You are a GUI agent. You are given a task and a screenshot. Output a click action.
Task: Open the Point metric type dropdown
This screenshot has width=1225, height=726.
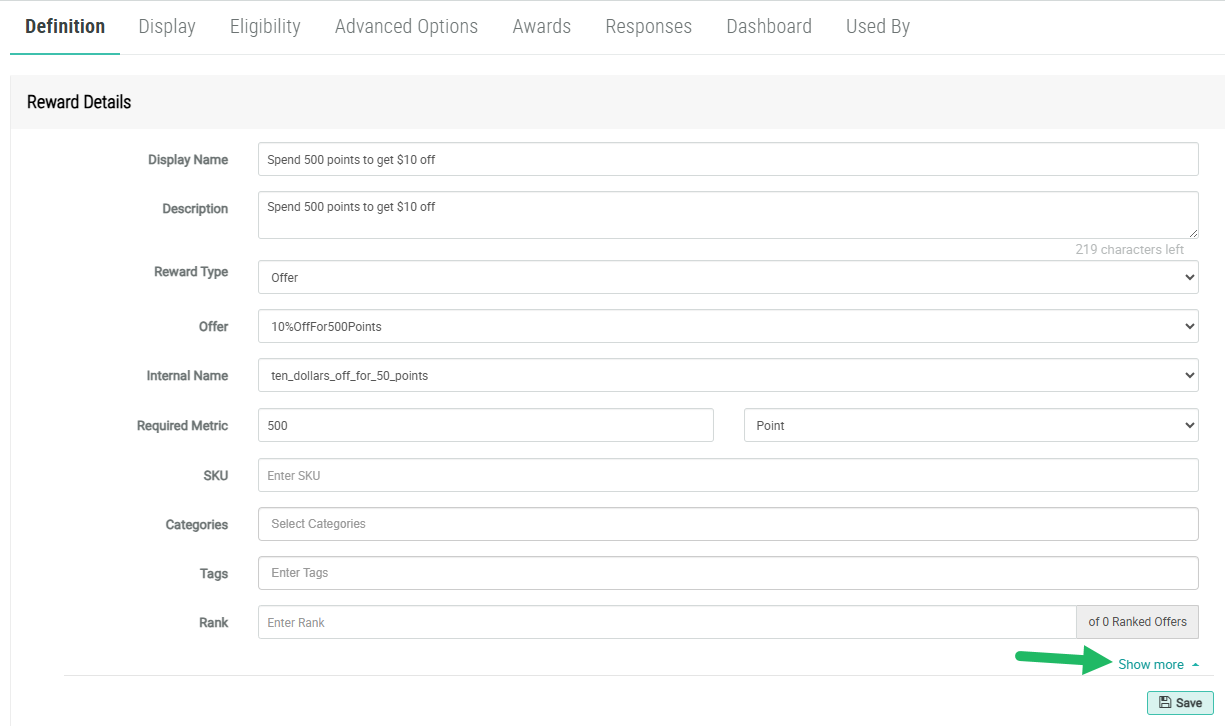click(x=970, y=425)
